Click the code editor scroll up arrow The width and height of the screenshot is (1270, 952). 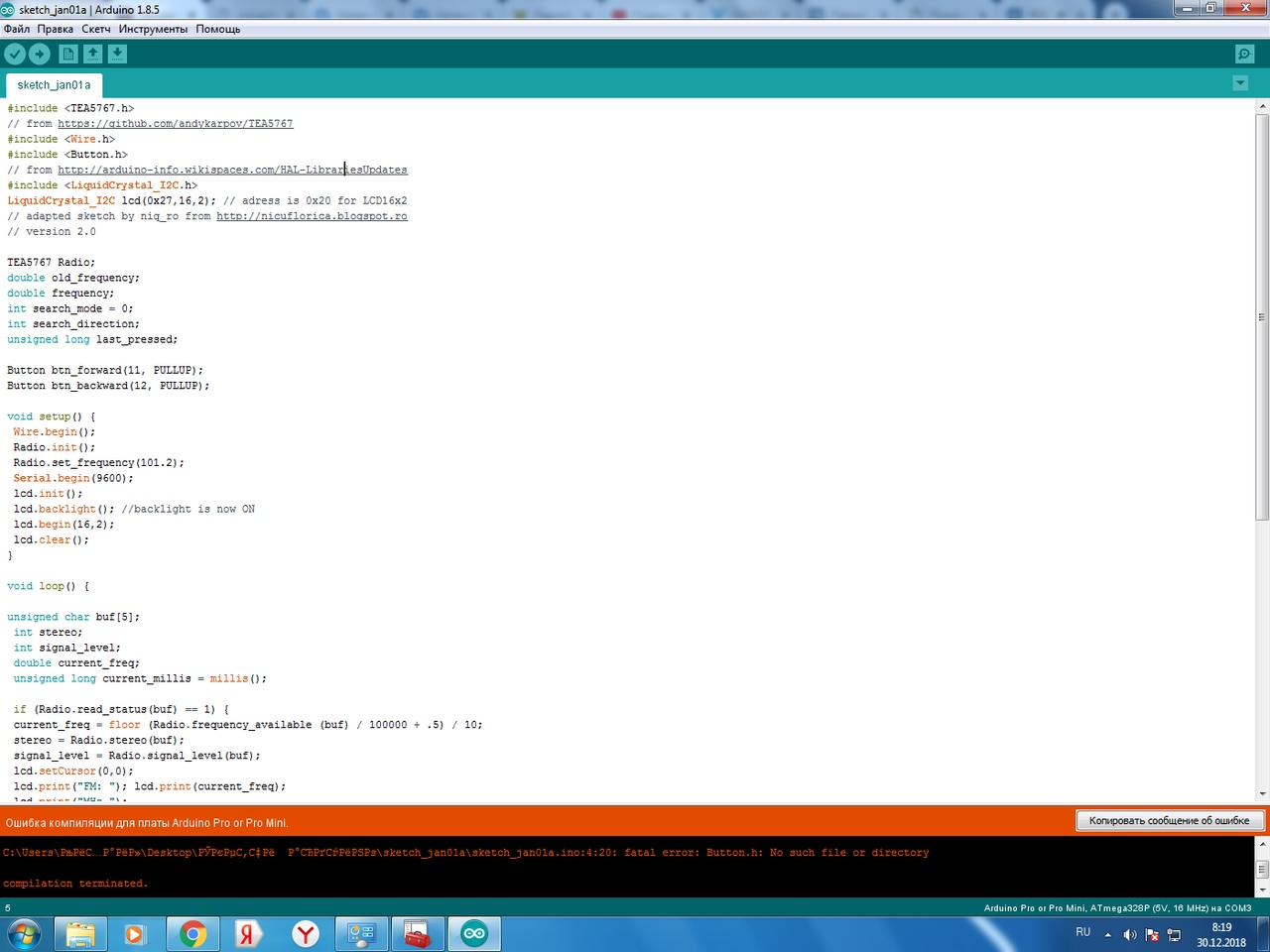point(1262,105)
